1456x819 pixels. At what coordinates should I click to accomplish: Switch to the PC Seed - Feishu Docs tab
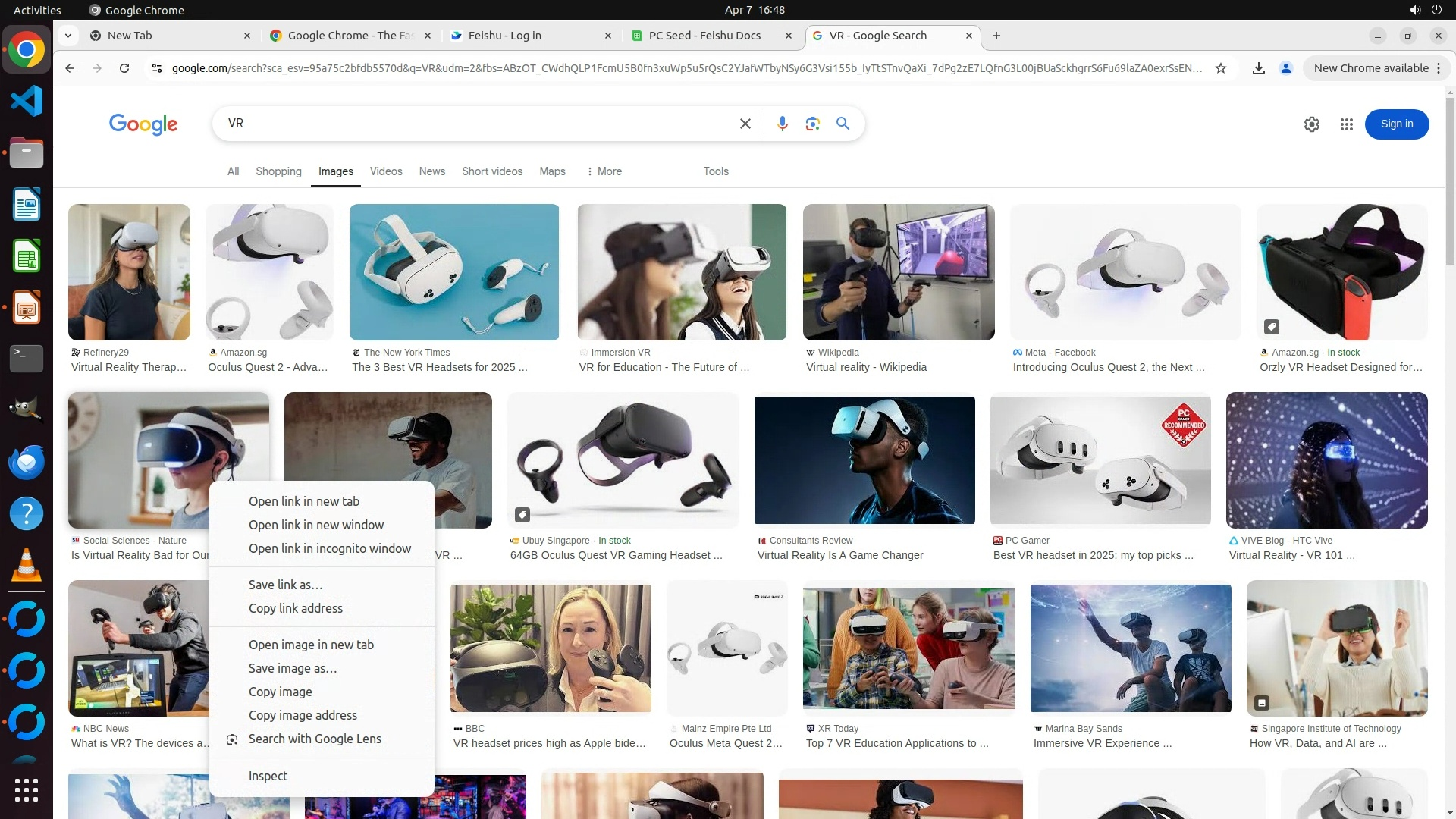pyautogui.click(x=704, y=36)
